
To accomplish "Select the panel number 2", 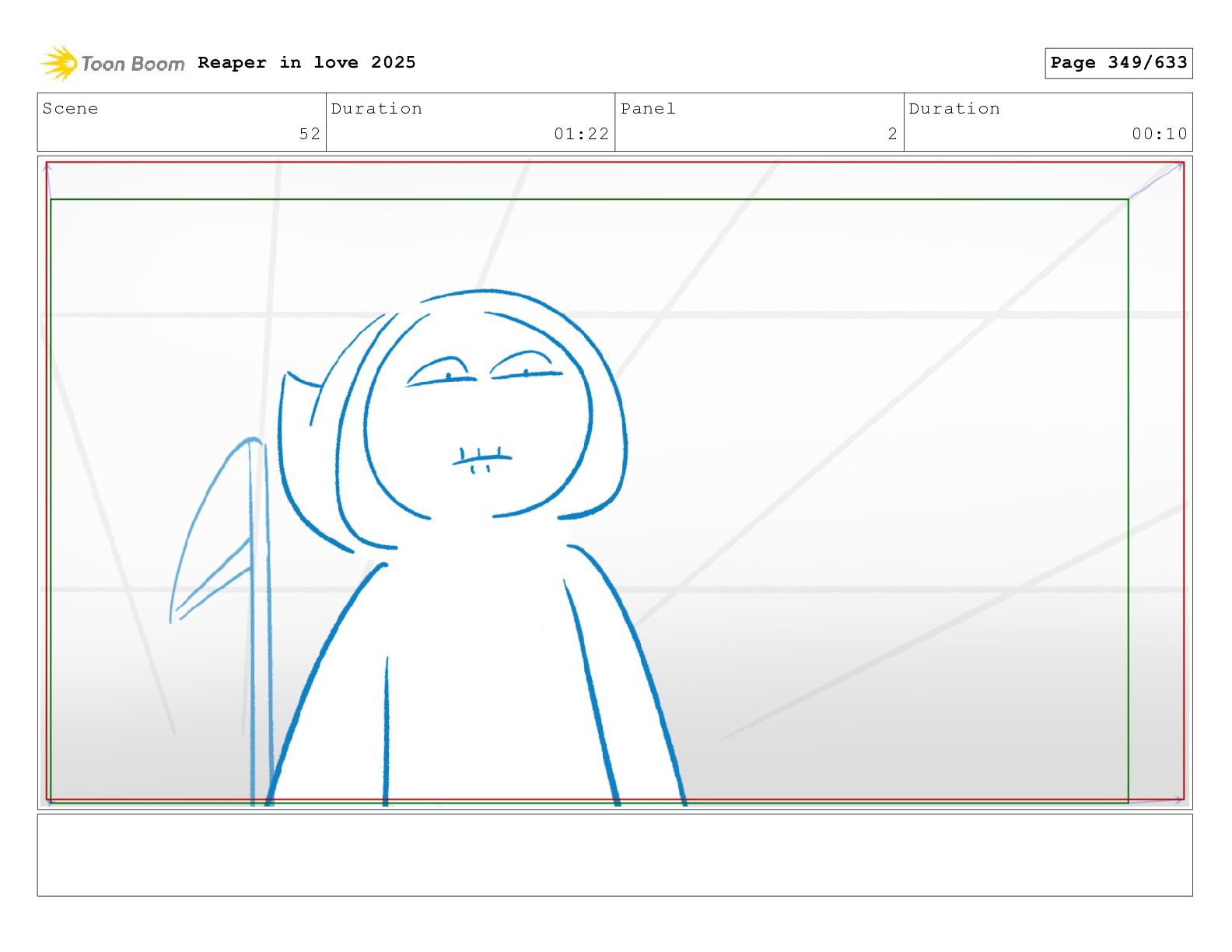I will pyautogui.click(x=893, y=134).
